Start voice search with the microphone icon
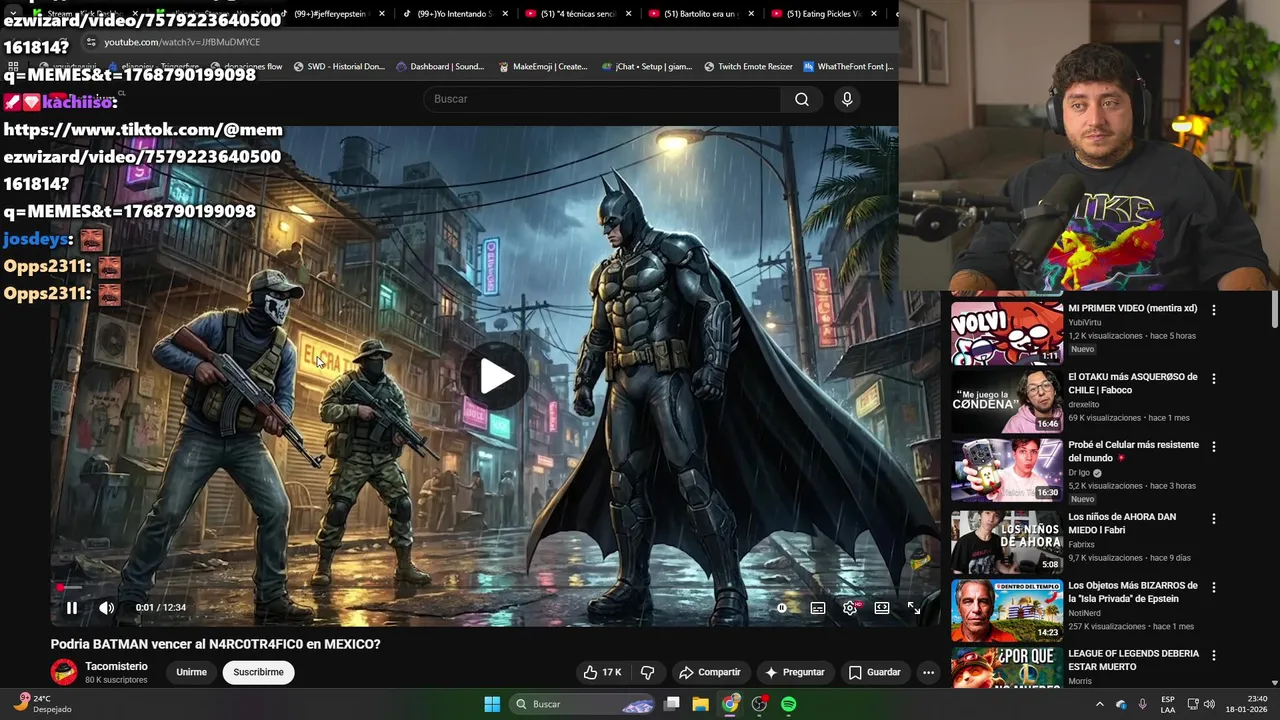Screen dimensions: 1280x720 (x=847, y=99)
